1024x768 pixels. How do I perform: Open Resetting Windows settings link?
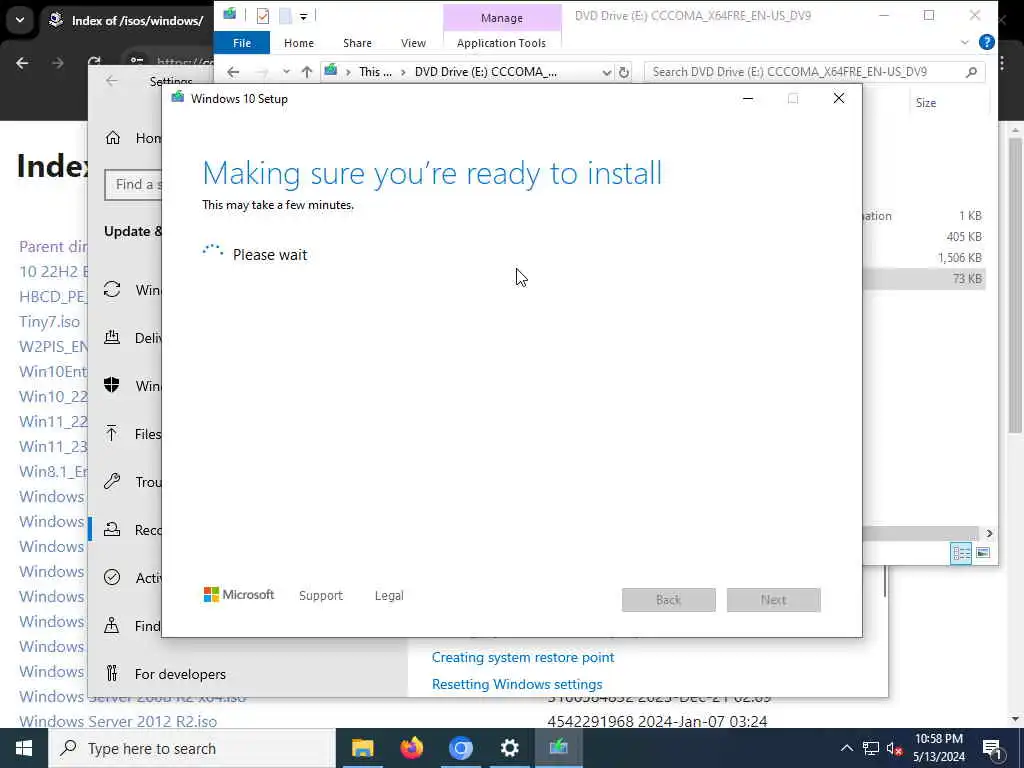pyautogui.click(x=517, y=684)
